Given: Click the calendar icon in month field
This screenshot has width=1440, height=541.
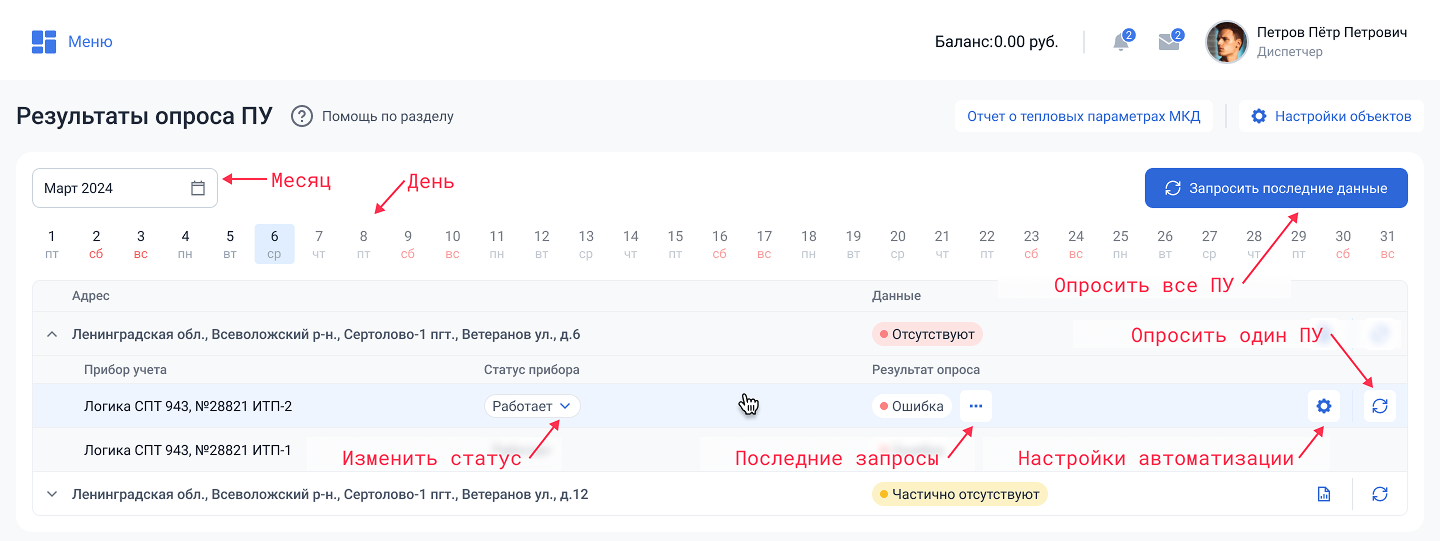Looking at the screenshot, I should click(x=198, y=188).
